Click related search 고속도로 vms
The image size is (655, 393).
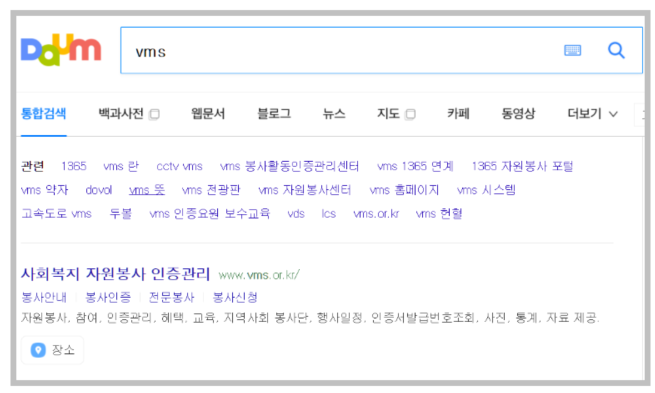tap(56, 214)
